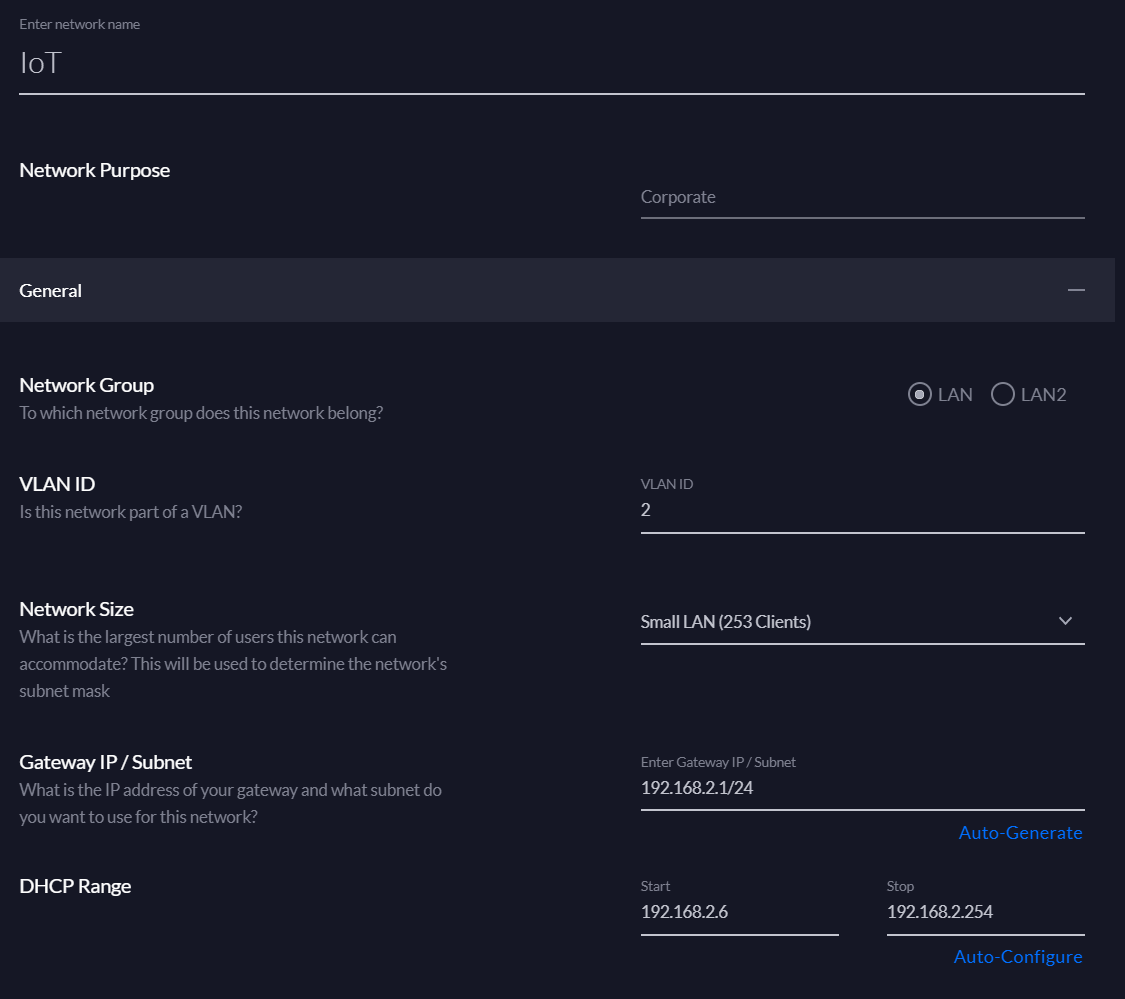Click the Auto-Generate link
This screenshot has height=999, width=1125.
(1020, 833)
